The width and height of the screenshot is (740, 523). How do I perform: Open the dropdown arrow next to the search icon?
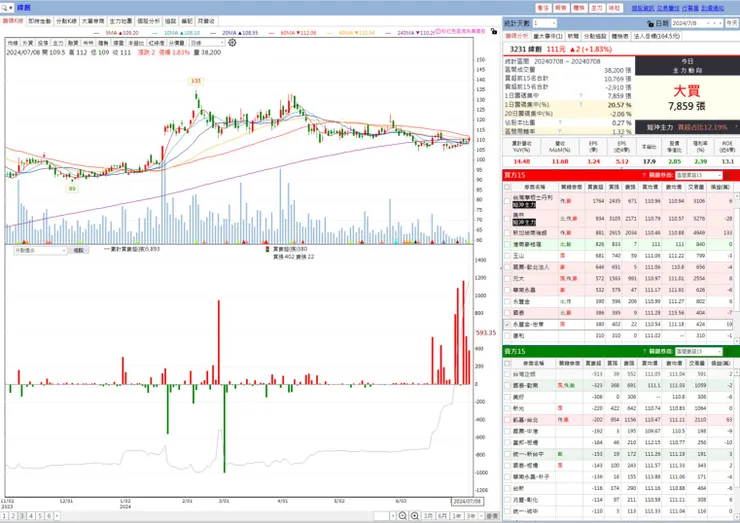click(11, 8)
